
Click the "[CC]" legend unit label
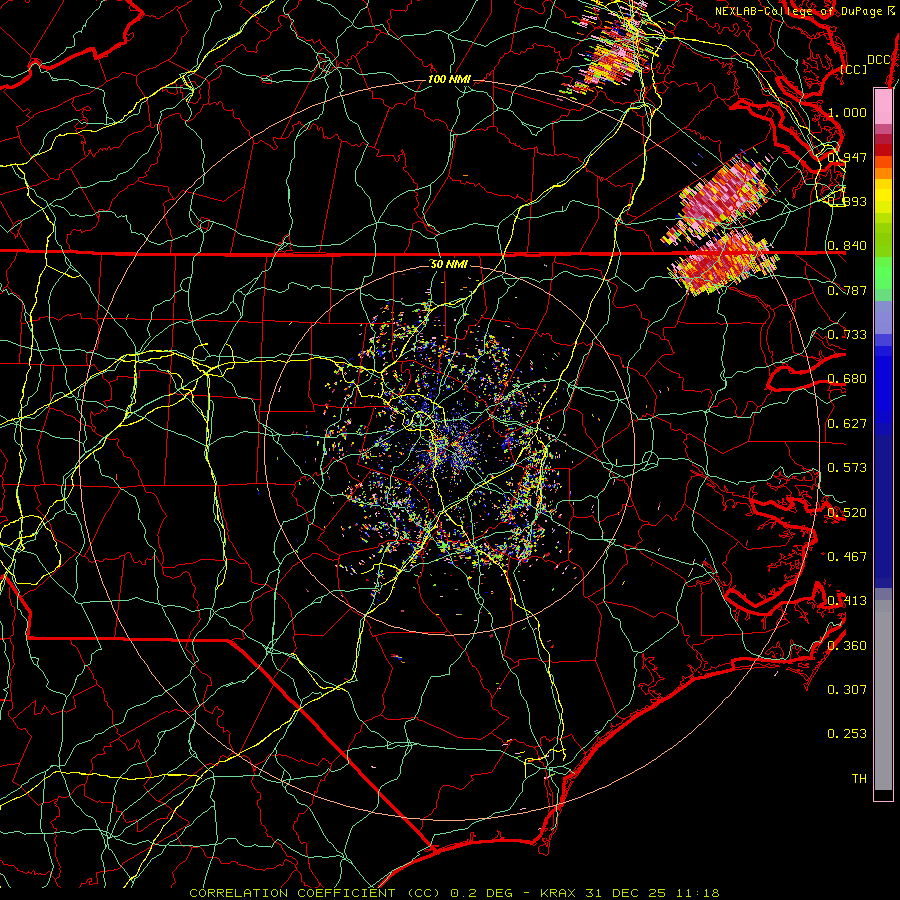pyautogui.click(x=854, y=69)
